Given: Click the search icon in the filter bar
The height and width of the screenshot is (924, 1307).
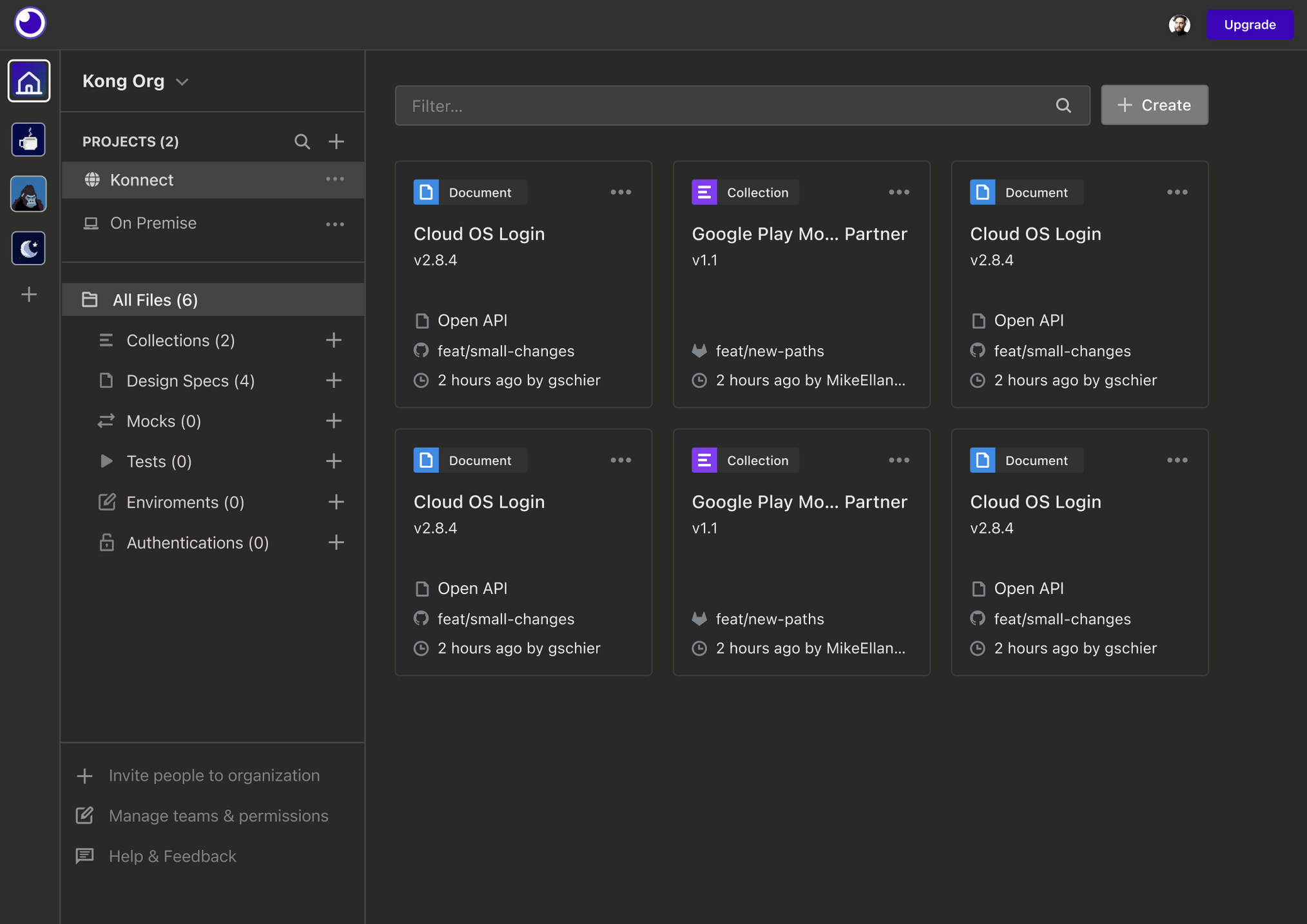Looking at the screenshot, I should (x=1063, y=105).
